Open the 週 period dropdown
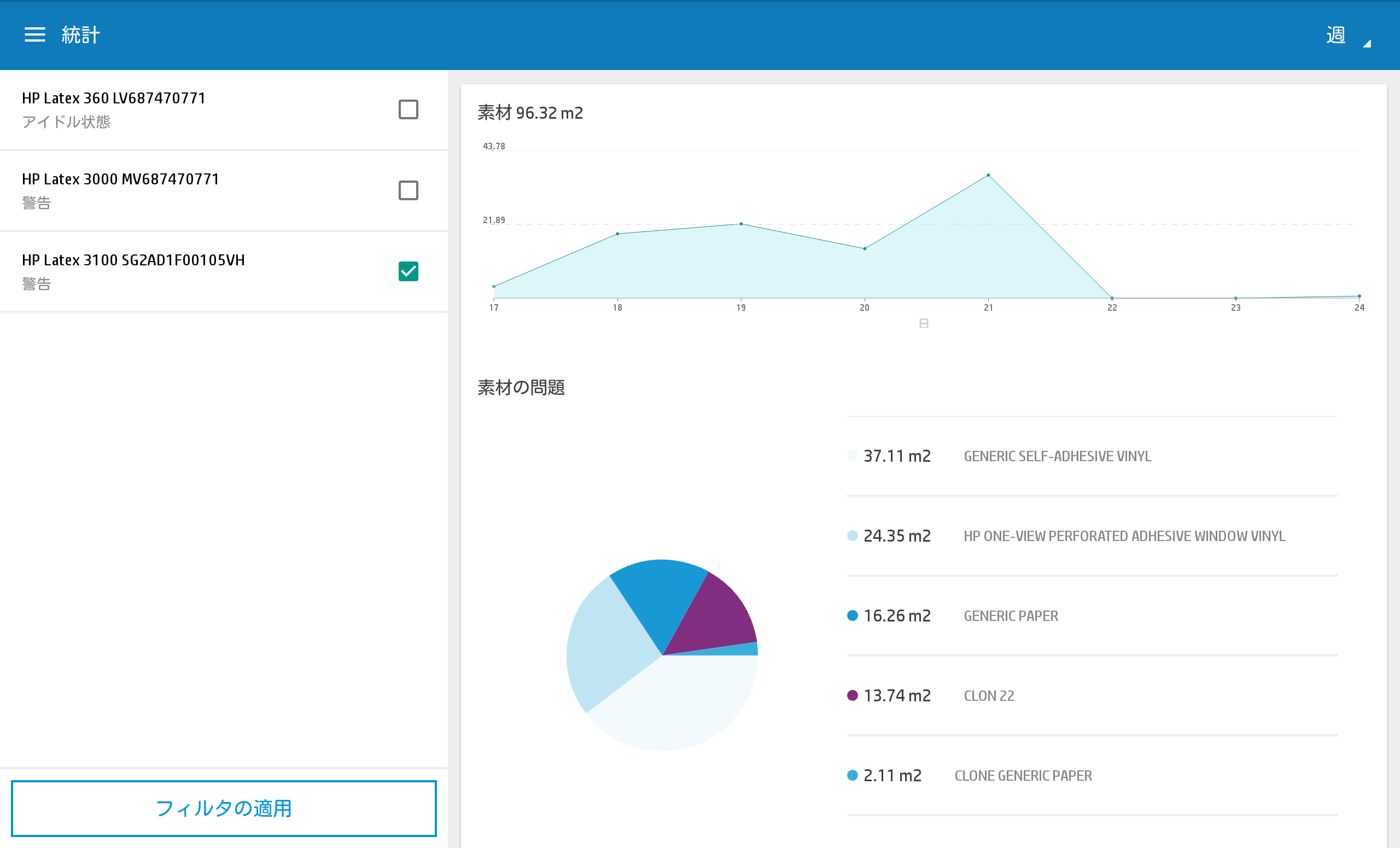Image resolution: width=1400 pixels, height=848 pixels. pyautogui.click(x=1335, y=34)
